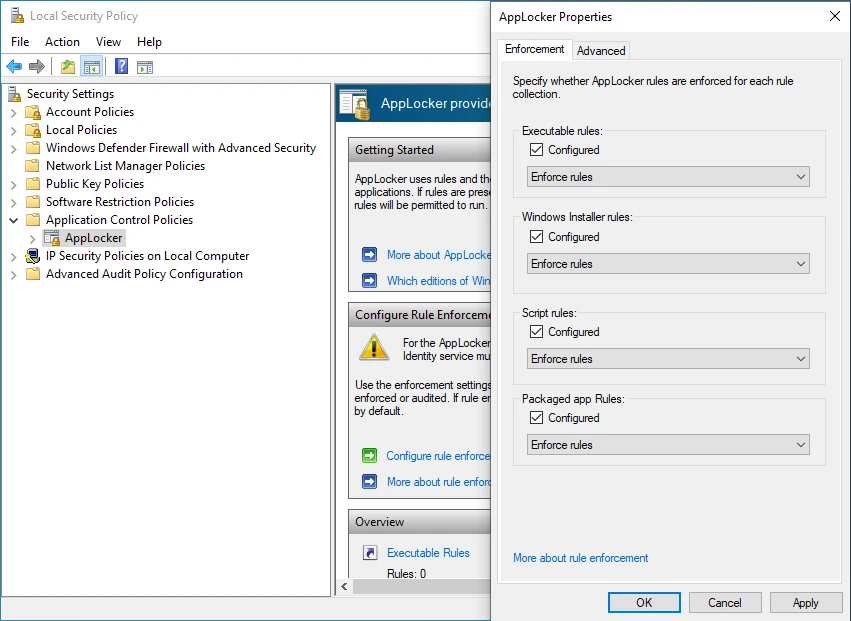Open the File menu
851x621 pixels.
(20, 42)
